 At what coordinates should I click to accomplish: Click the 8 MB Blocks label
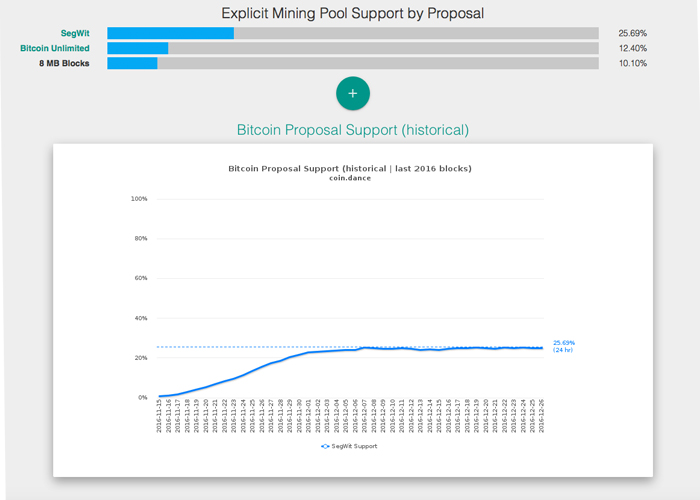tap(64, 63)
